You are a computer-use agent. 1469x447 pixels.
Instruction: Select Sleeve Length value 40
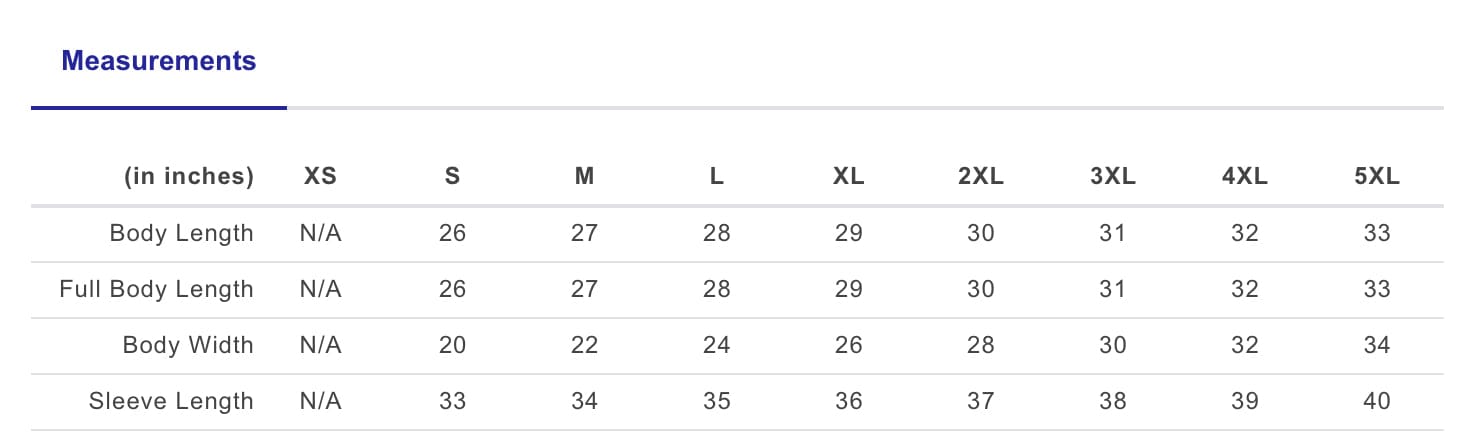[x=1376, y=401]
